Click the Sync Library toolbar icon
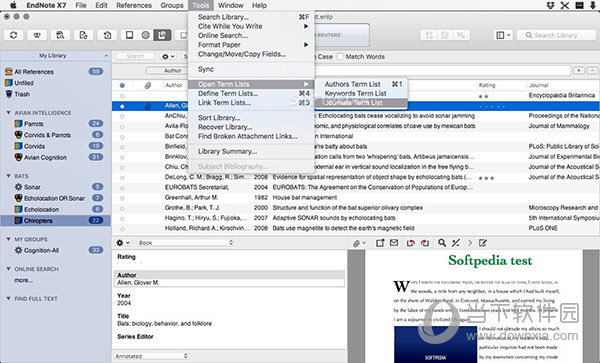Viewport: 600px width, 363px height. pyautogui.click(x=14, y=35)
